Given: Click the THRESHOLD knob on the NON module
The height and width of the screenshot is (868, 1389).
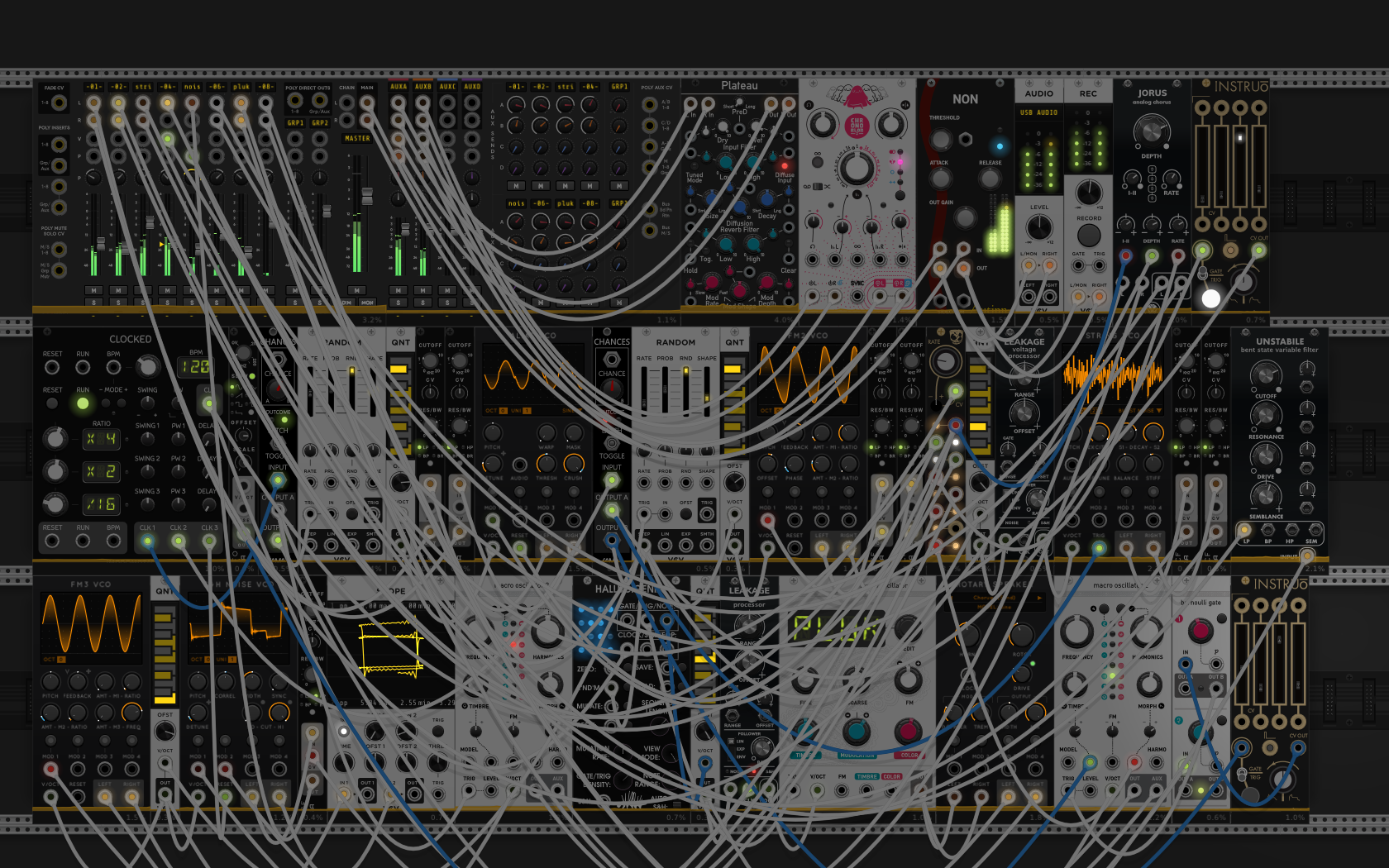Looking at the screenshot, I should (x=941, y=138).
